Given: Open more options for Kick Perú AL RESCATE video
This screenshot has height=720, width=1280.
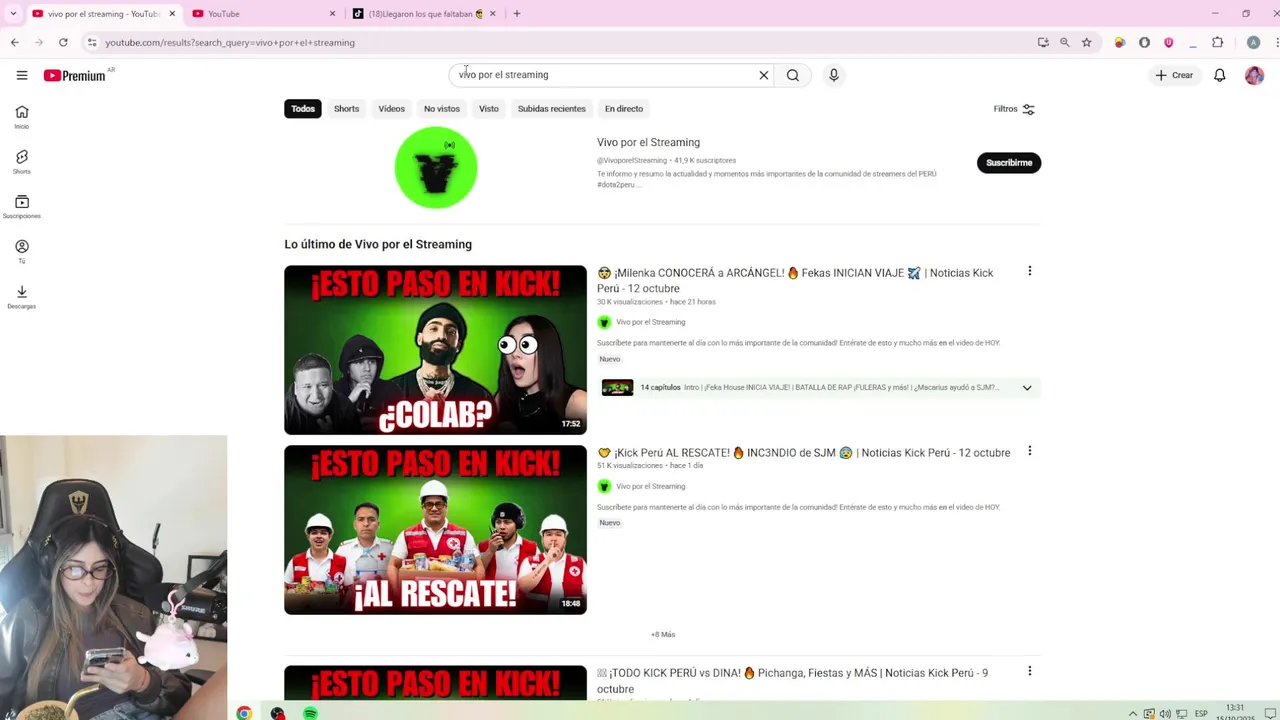Looking at the screenshot, I should click(x=1029, y=451).
